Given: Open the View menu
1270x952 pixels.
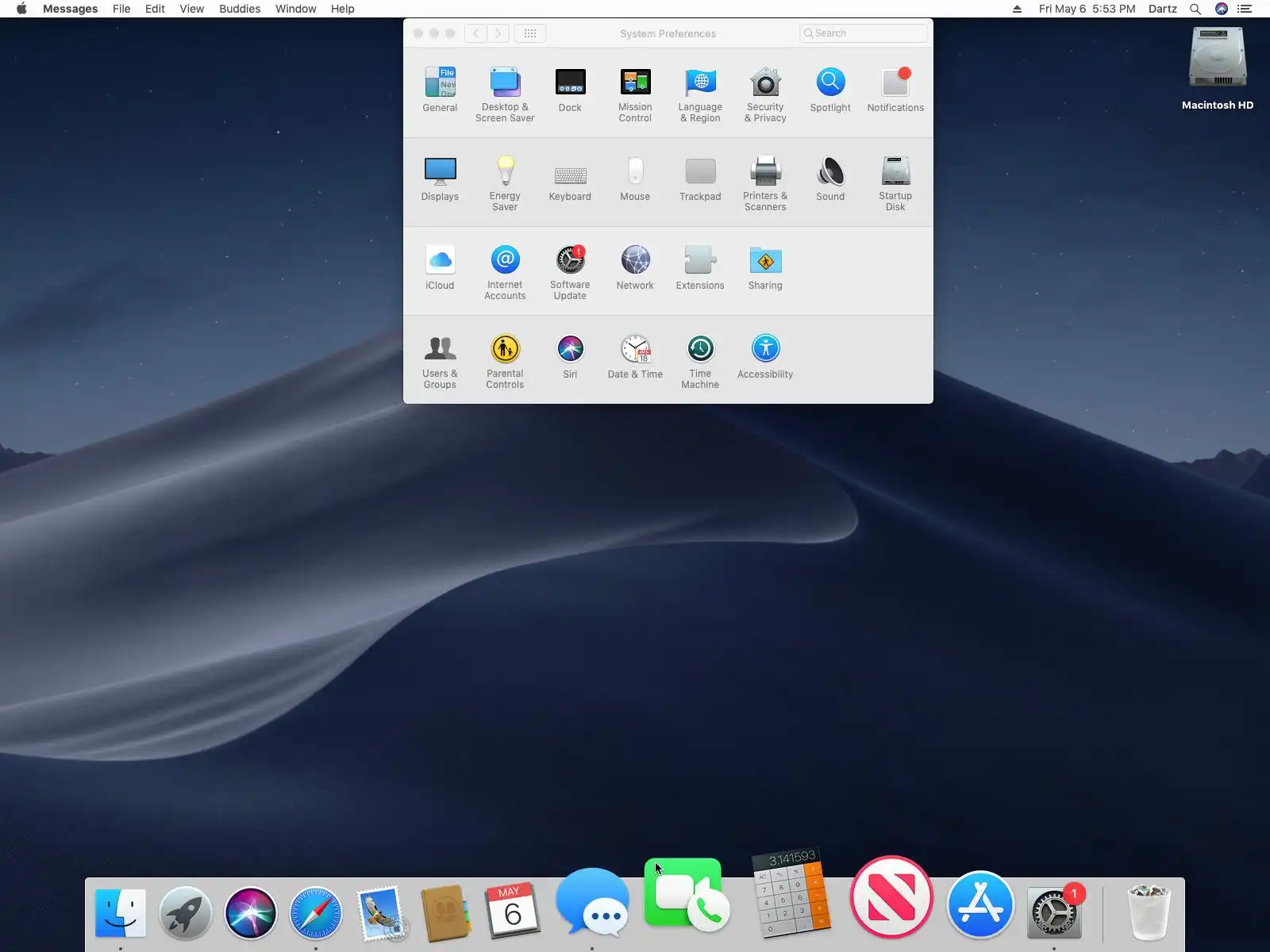Looking at the screenshot, I should [x=192, y=9].
